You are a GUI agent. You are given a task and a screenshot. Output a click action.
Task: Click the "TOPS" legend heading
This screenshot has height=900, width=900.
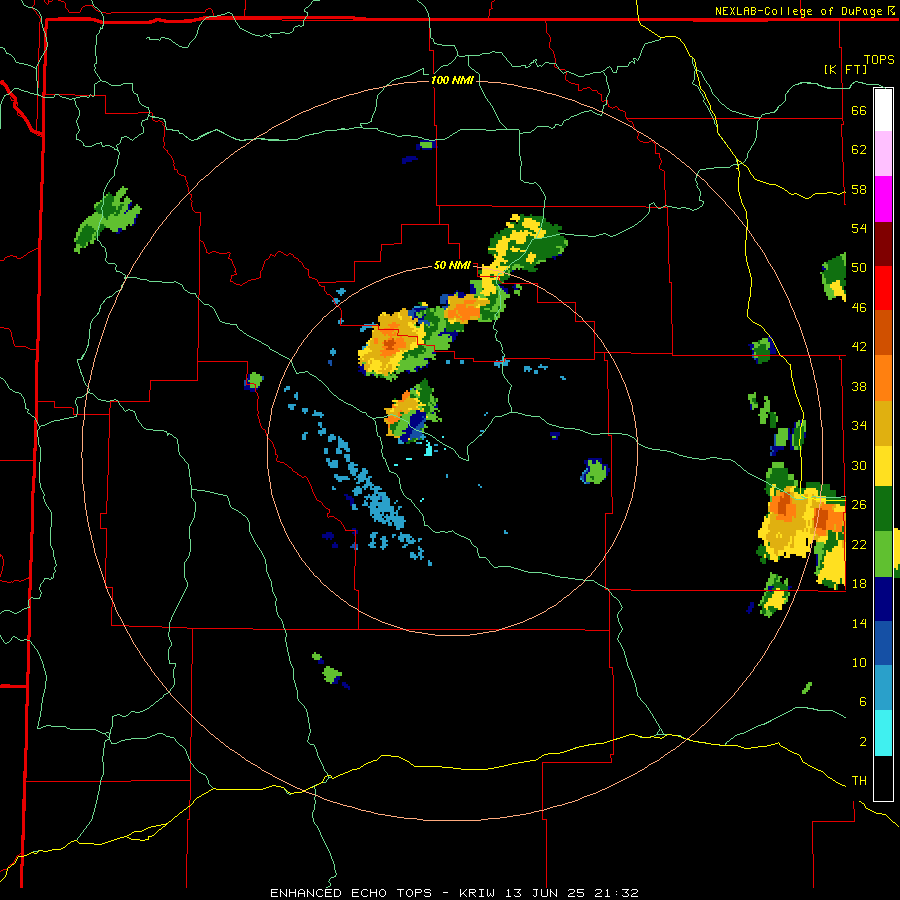pyautogui.click(x=879, y=59)
